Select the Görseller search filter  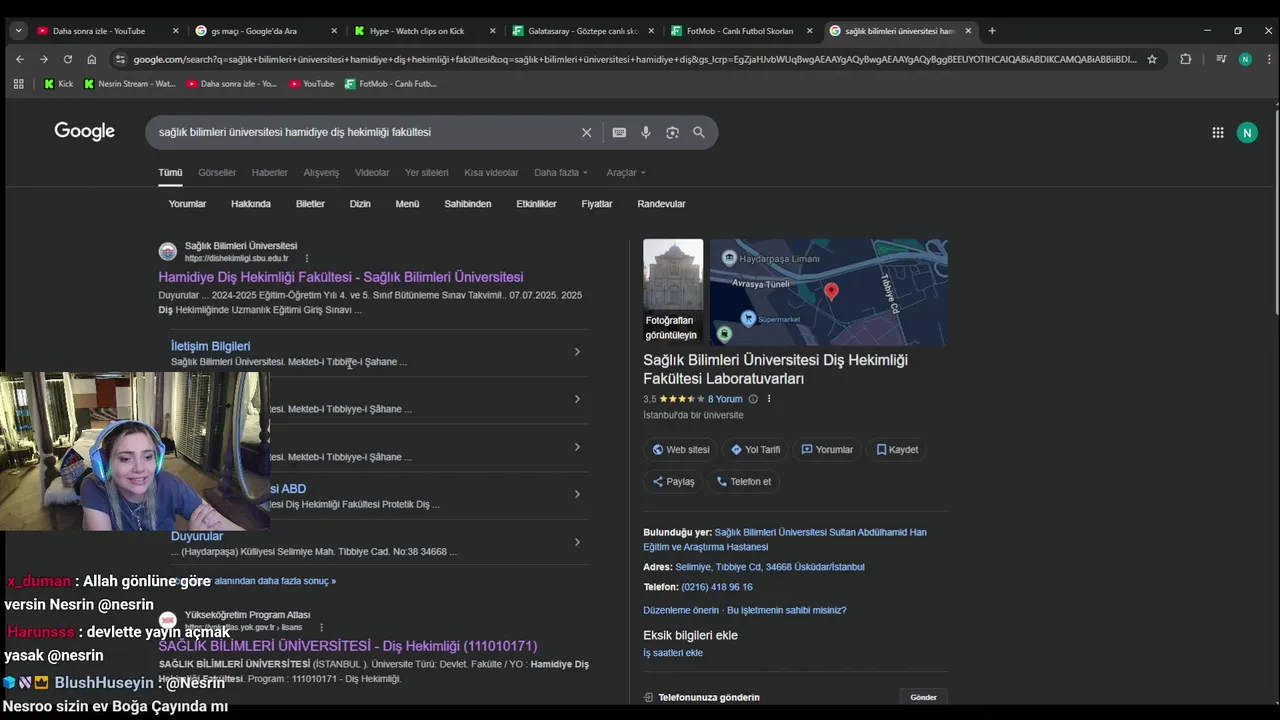pyautogui.click(x=217, y=172)
